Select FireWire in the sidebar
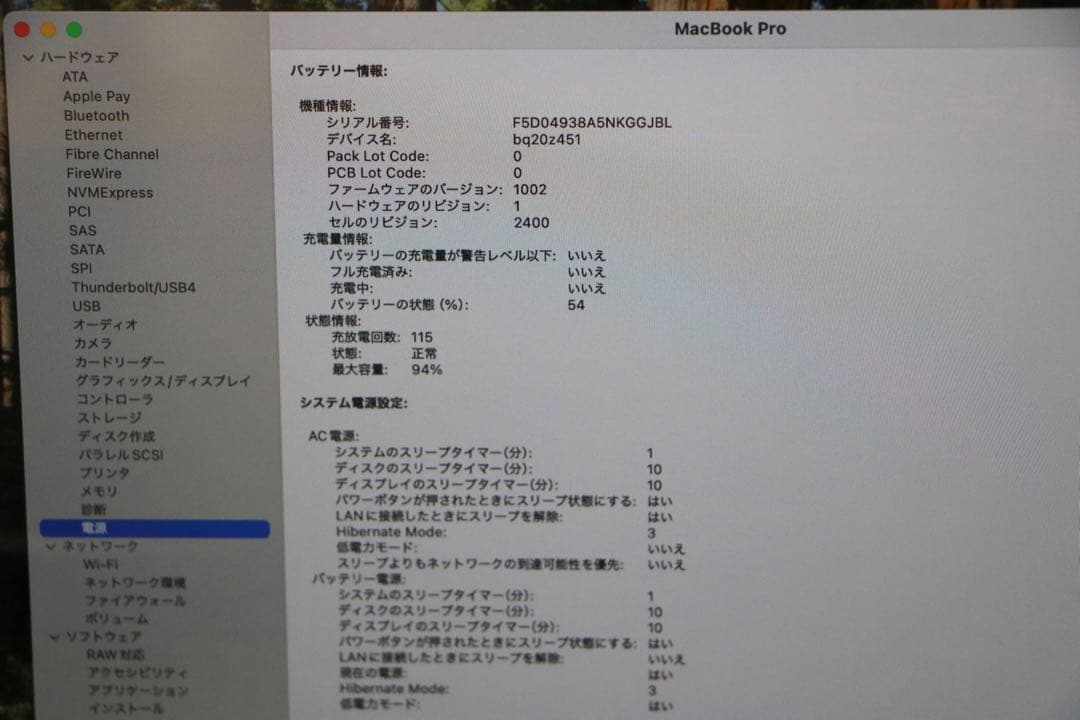Viewport: 1080px width, 720px height. tap(94, 173)
